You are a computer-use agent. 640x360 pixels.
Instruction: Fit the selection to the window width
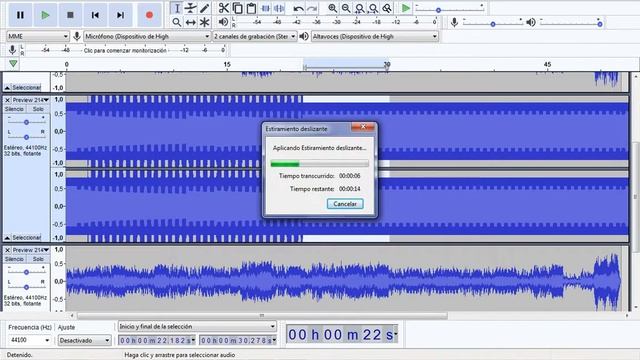360,8
